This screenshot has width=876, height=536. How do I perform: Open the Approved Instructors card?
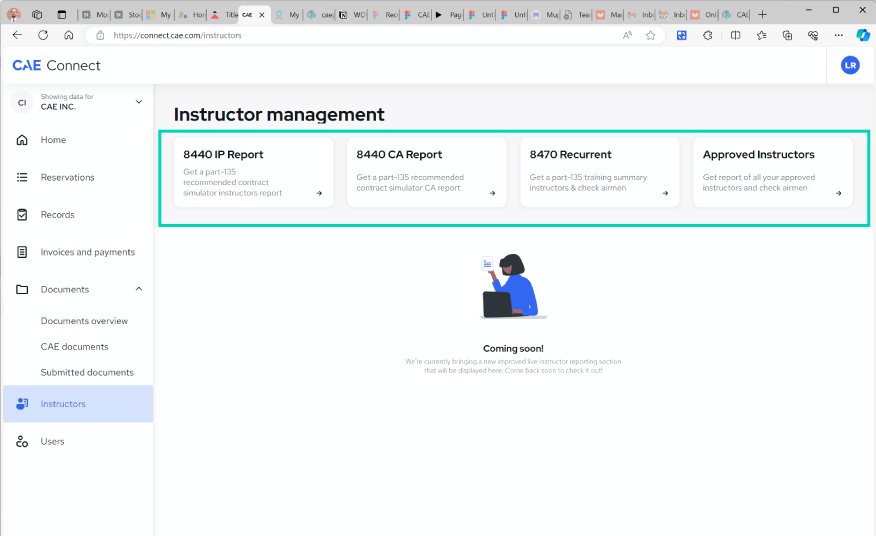[773, 172]
